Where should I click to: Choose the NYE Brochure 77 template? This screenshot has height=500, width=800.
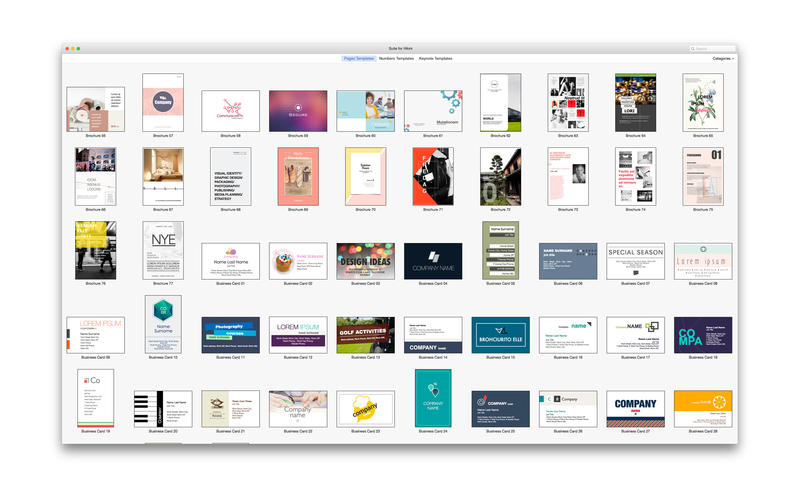click(163, 250)
